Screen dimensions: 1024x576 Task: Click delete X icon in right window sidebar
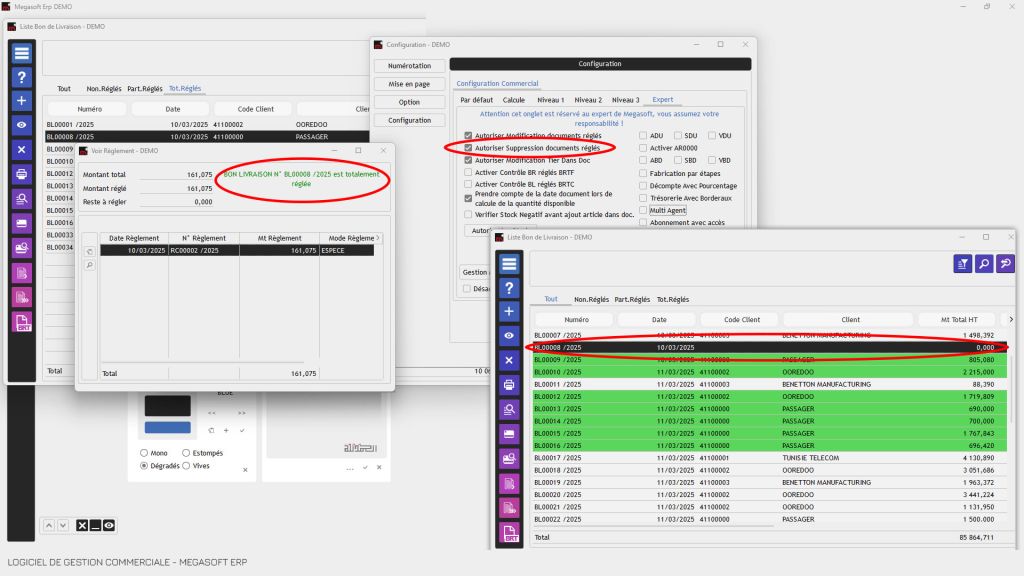point(509,360)
